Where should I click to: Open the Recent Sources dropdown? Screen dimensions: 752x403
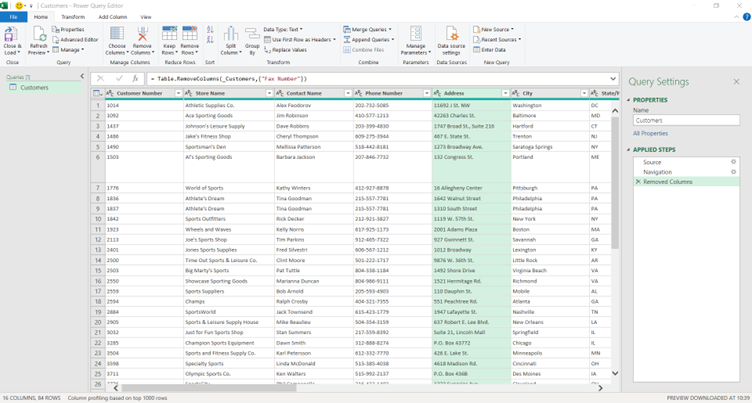[497, 40]
